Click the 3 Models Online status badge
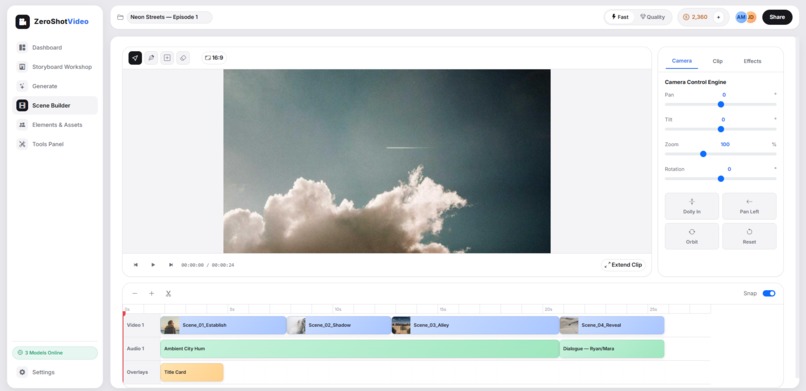The height and width of the screenshot is (391, 806). (x=55, y=353)
